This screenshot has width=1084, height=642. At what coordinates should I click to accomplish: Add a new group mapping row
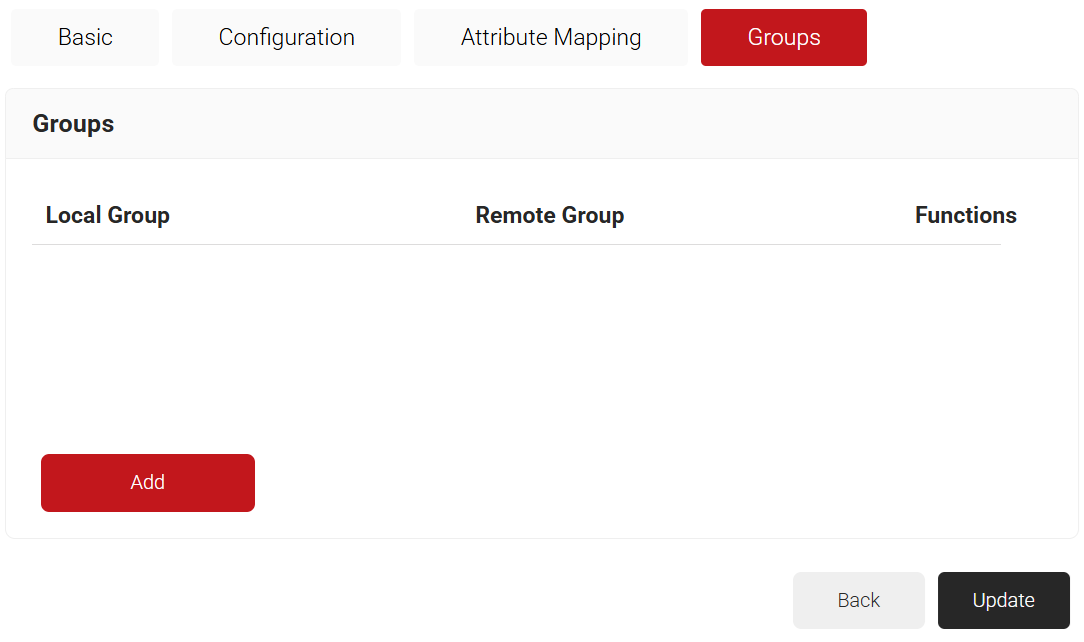click(x=148, y=483)
